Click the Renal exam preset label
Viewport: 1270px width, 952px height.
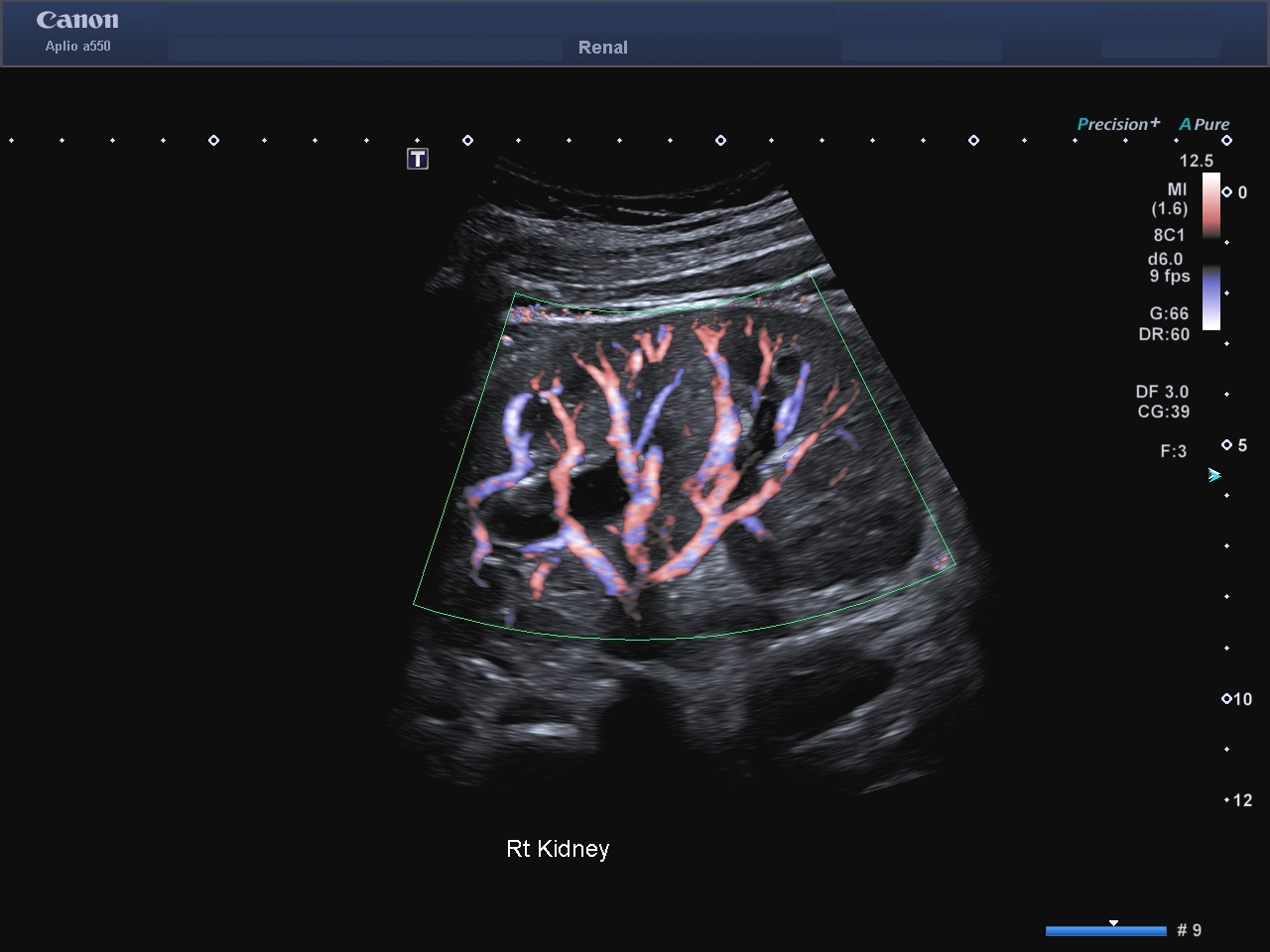(x=603, y=48)
